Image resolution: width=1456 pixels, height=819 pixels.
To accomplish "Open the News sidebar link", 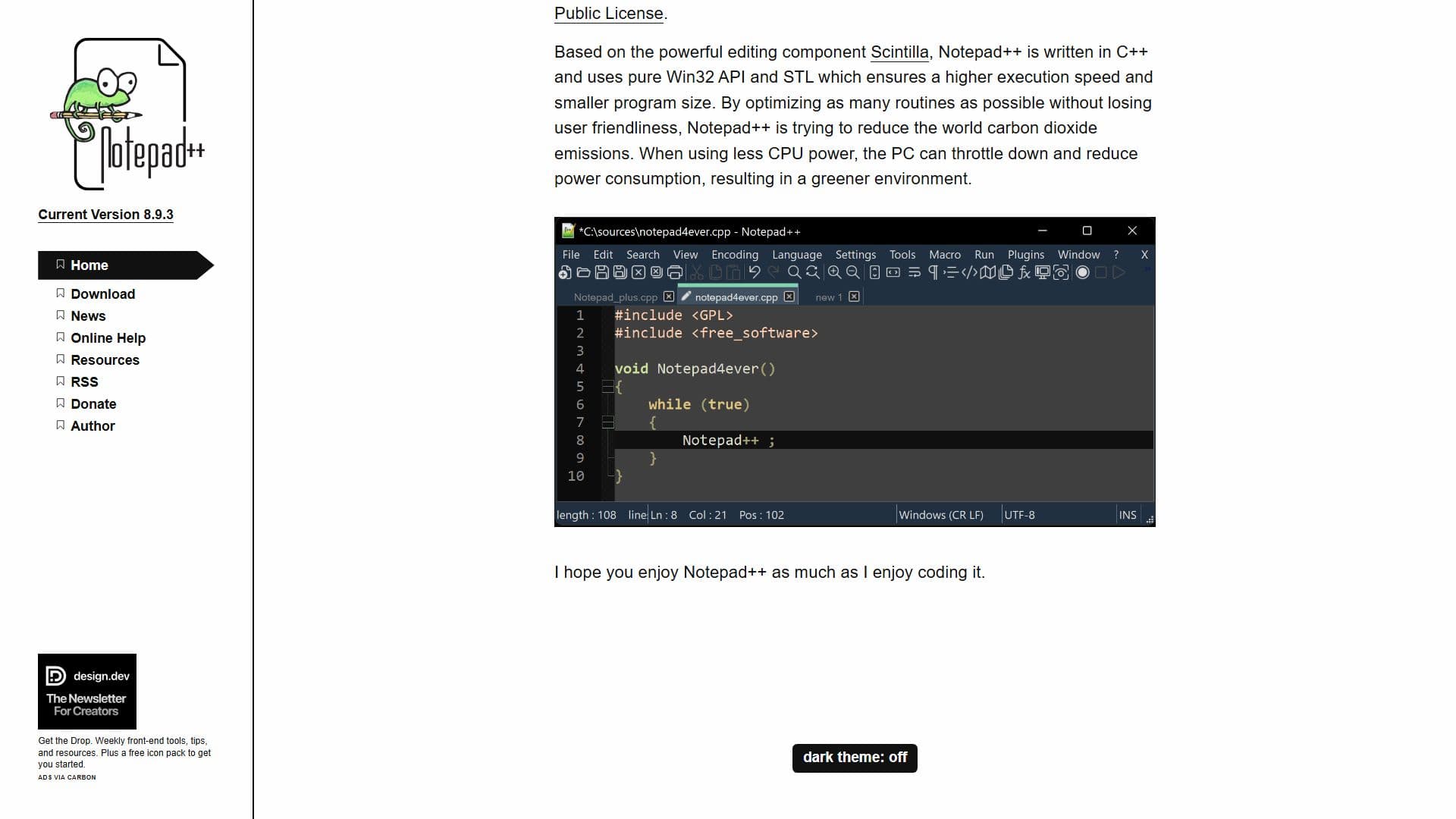I will click(x=88, y=316).
